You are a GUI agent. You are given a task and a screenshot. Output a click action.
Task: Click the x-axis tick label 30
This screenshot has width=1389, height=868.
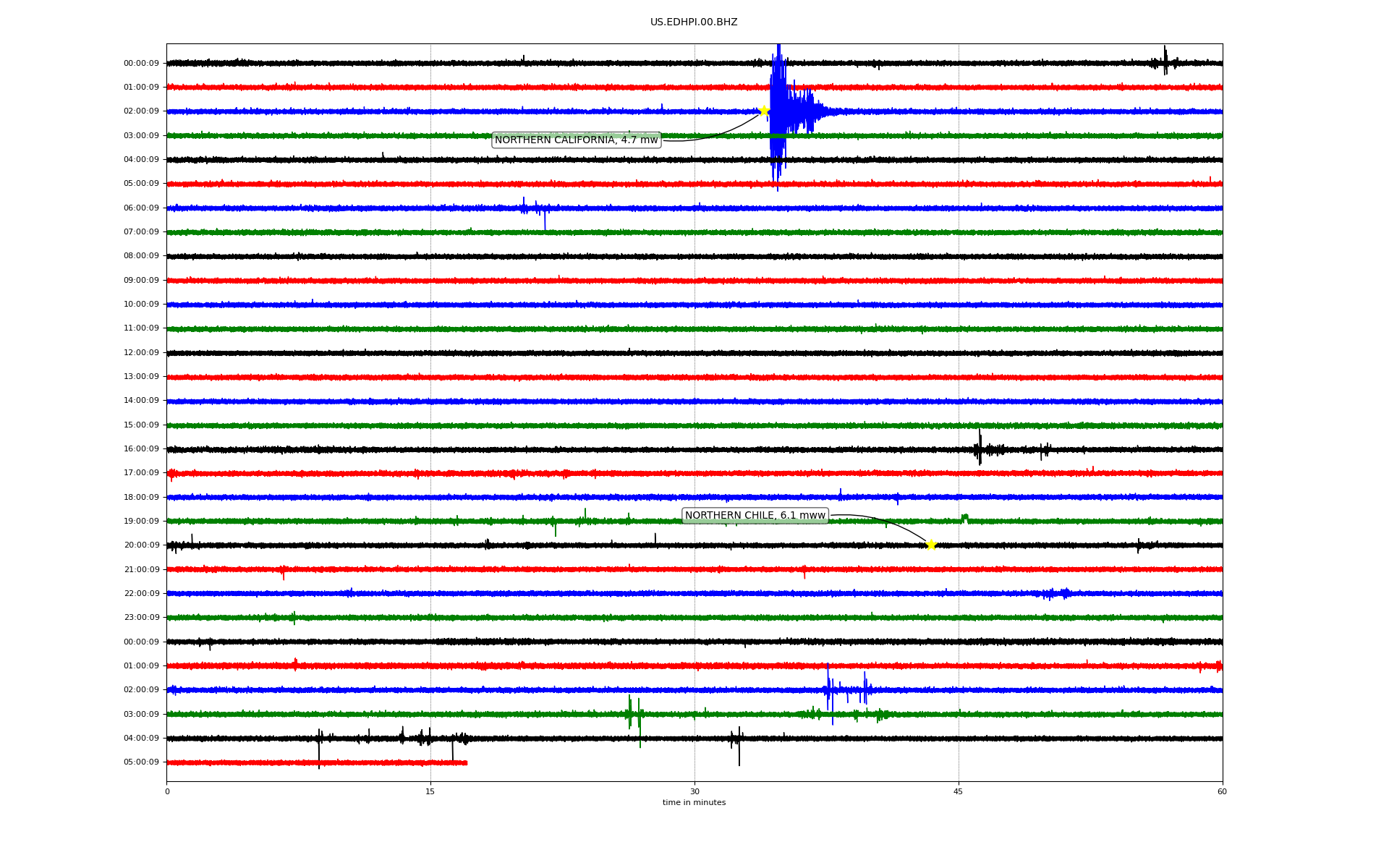point(694,791)
